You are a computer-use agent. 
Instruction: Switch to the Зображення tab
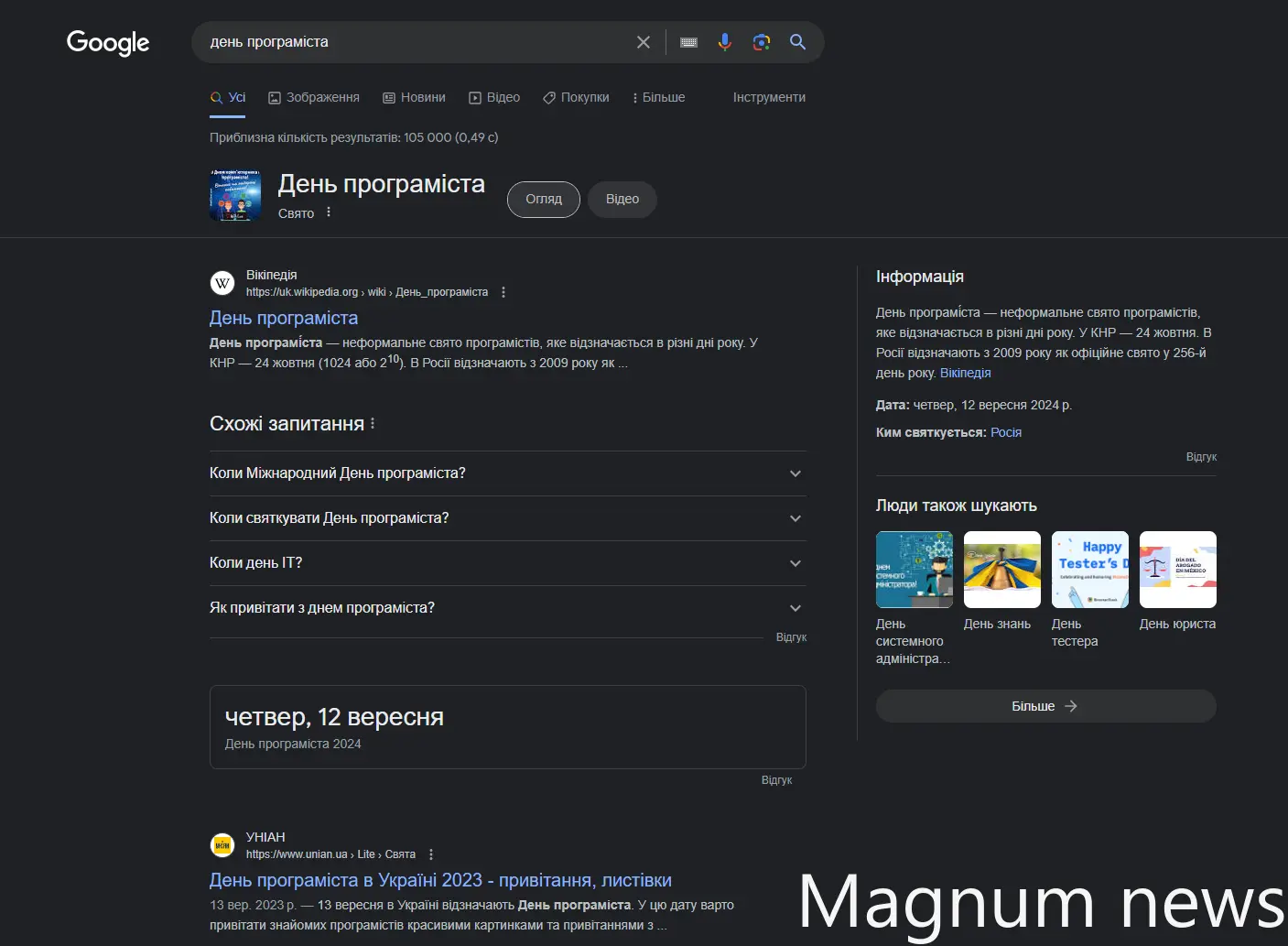[x=314, y=97]
